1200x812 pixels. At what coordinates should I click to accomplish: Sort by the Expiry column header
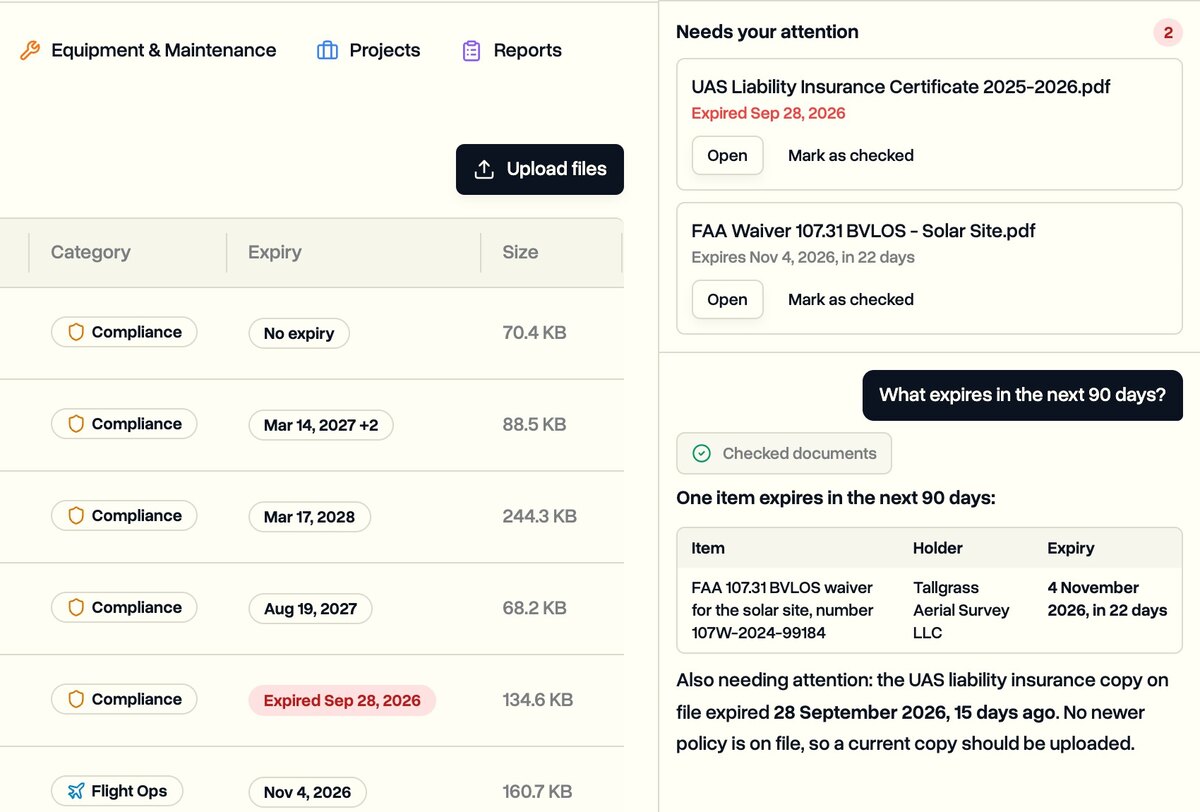coord(275,252)
